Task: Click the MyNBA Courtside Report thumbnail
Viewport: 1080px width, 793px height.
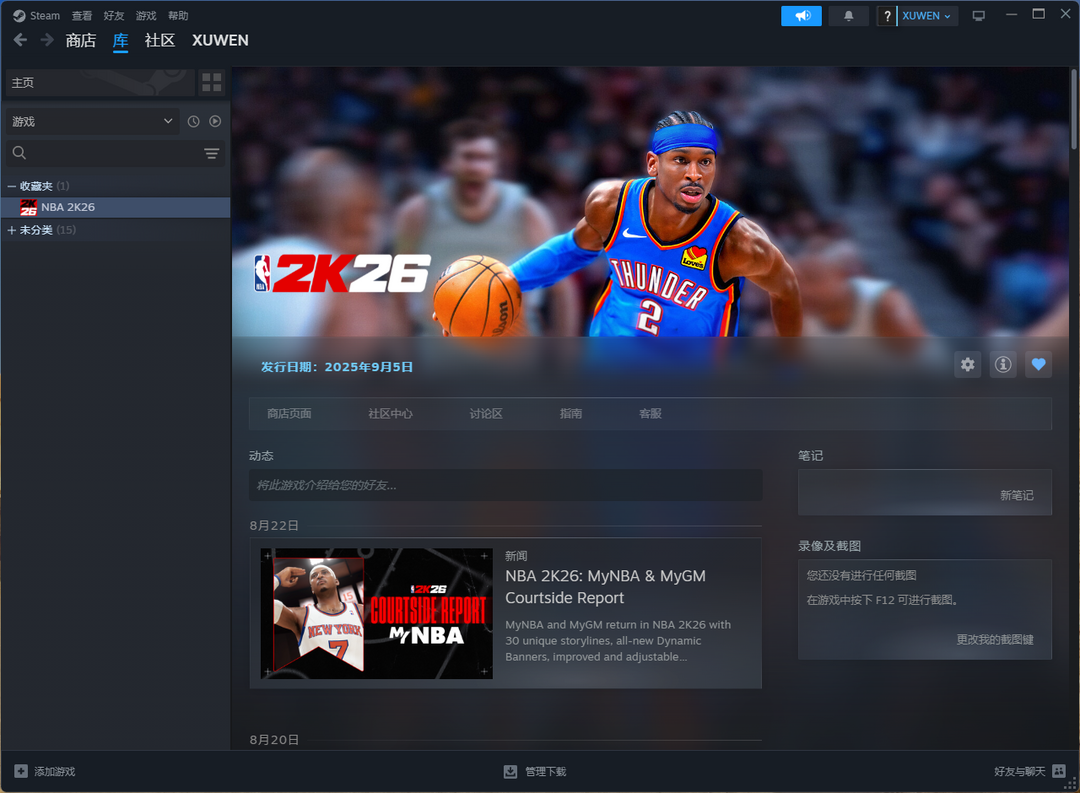Action: click(x=376, y=613)
